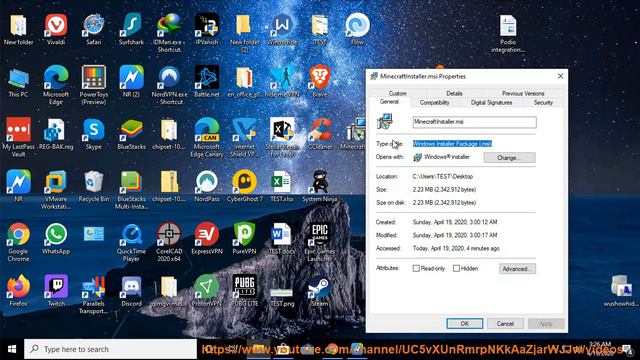Open the Previous Versions tab
This screenshot has height=360, width=640.
[x=523, y=93]
